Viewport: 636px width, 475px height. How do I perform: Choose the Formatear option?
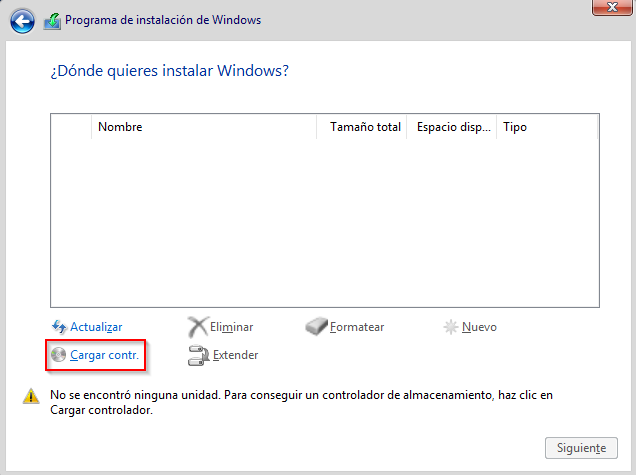(357, 327)
